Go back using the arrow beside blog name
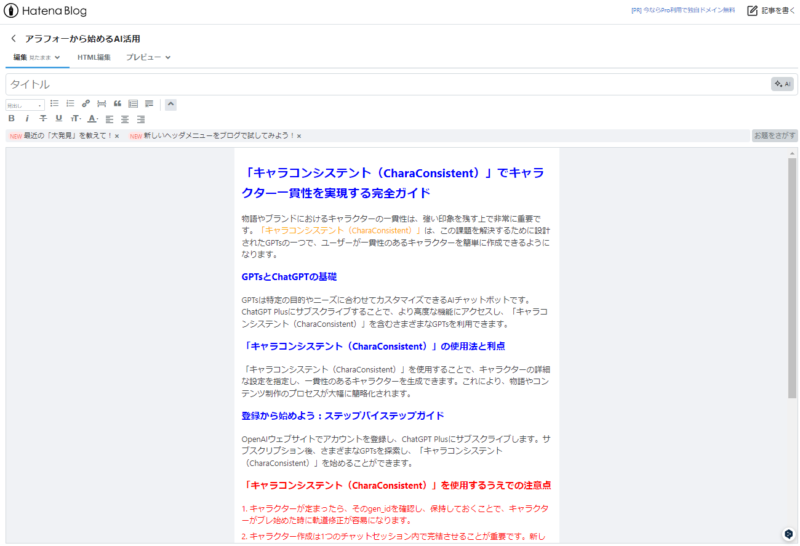This screenshot has height=546, width=800. [13, 38]
